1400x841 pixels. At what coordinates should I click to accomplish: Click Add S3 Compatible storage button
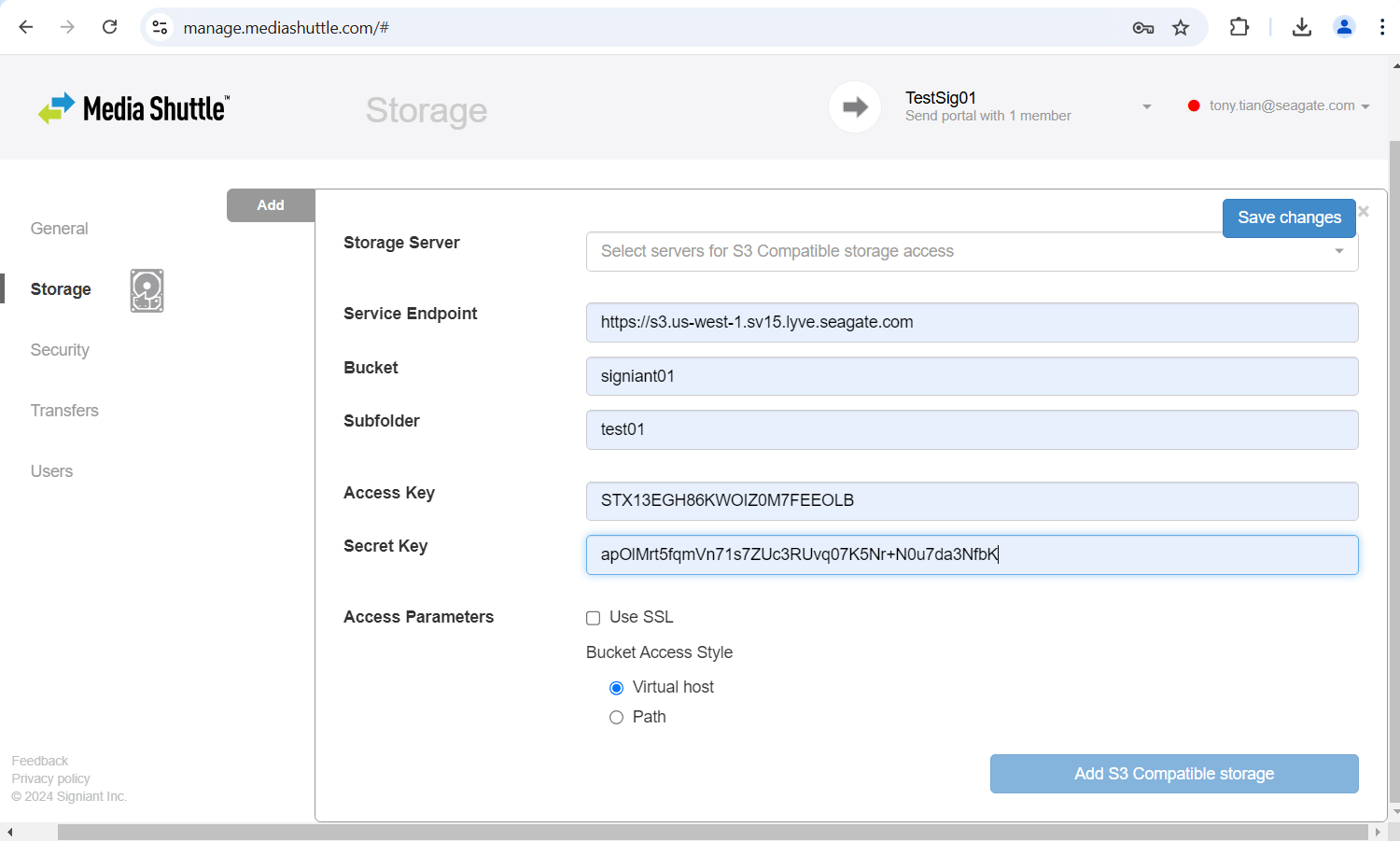coord(1173,774)
